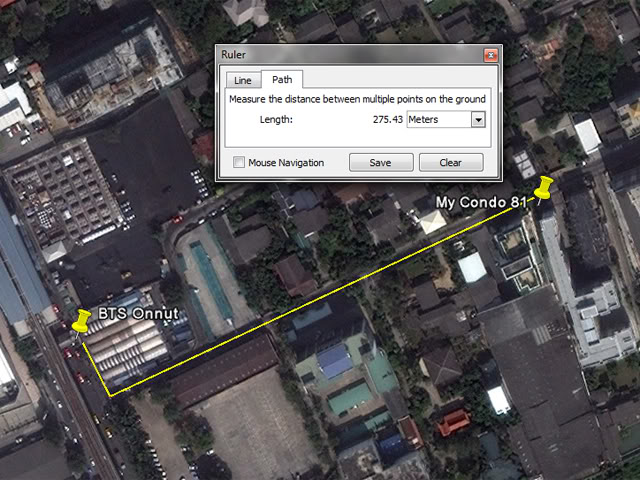Click the Meters combo box field
The image size is (640, 480).
(446, 120)
